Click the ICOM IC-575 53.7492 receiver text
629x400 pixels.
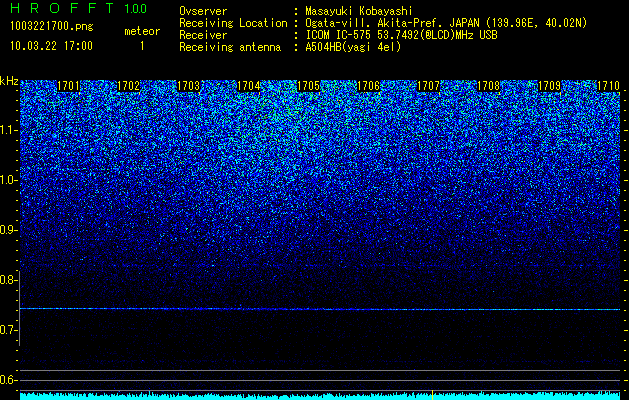tap(401, 35)
